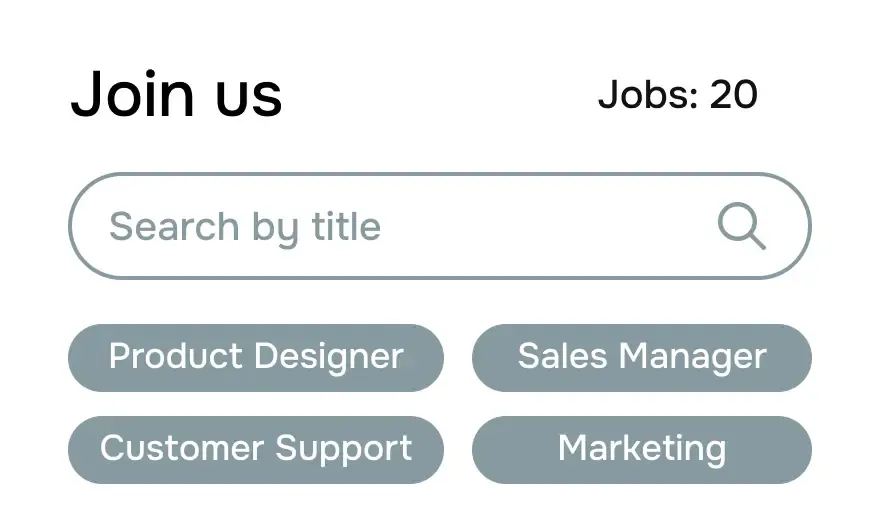
Task: Click the Jobs: 20 counter
Action: coord(677,95)
